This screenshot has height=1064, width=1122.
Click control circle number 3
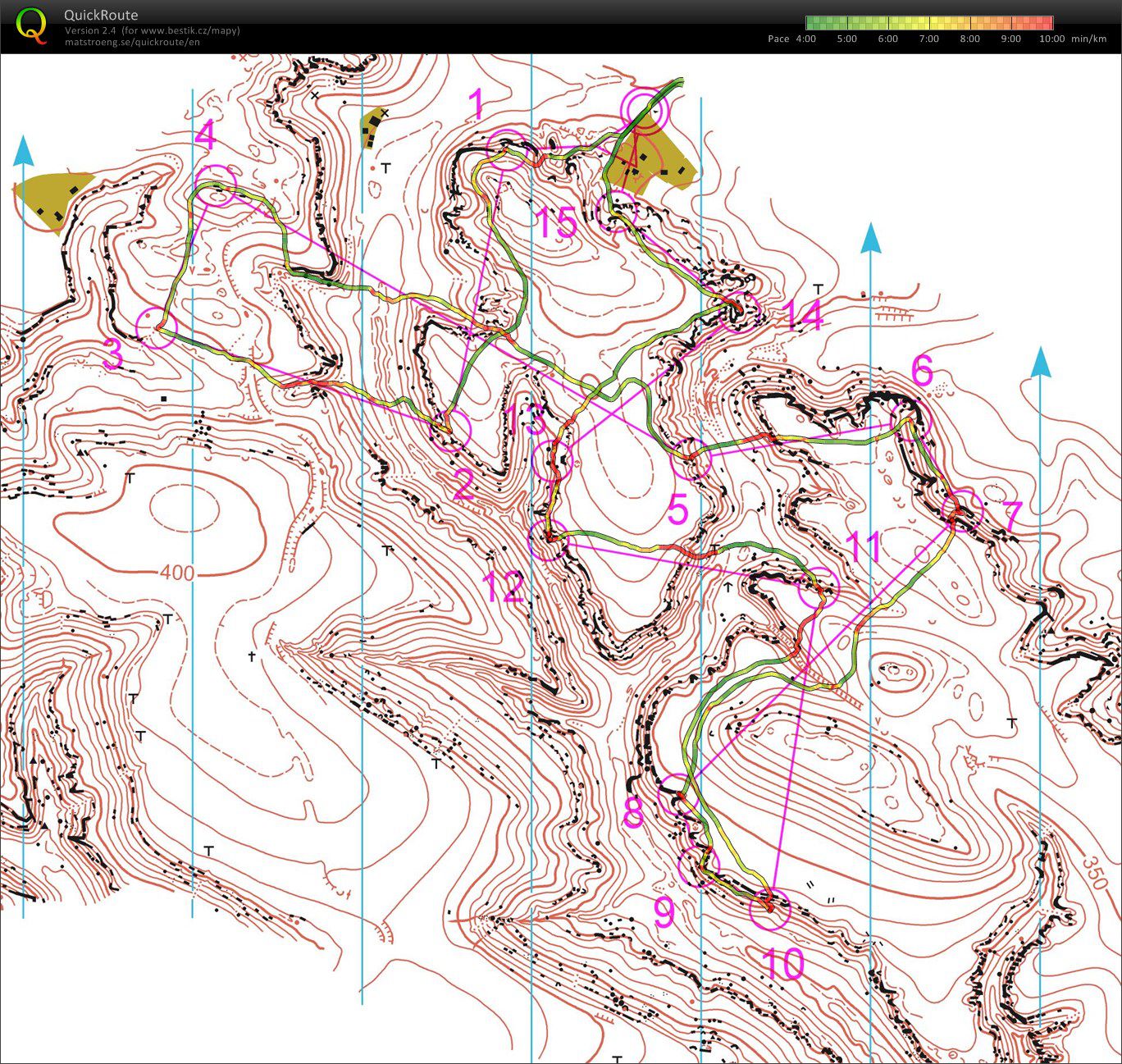156,327
